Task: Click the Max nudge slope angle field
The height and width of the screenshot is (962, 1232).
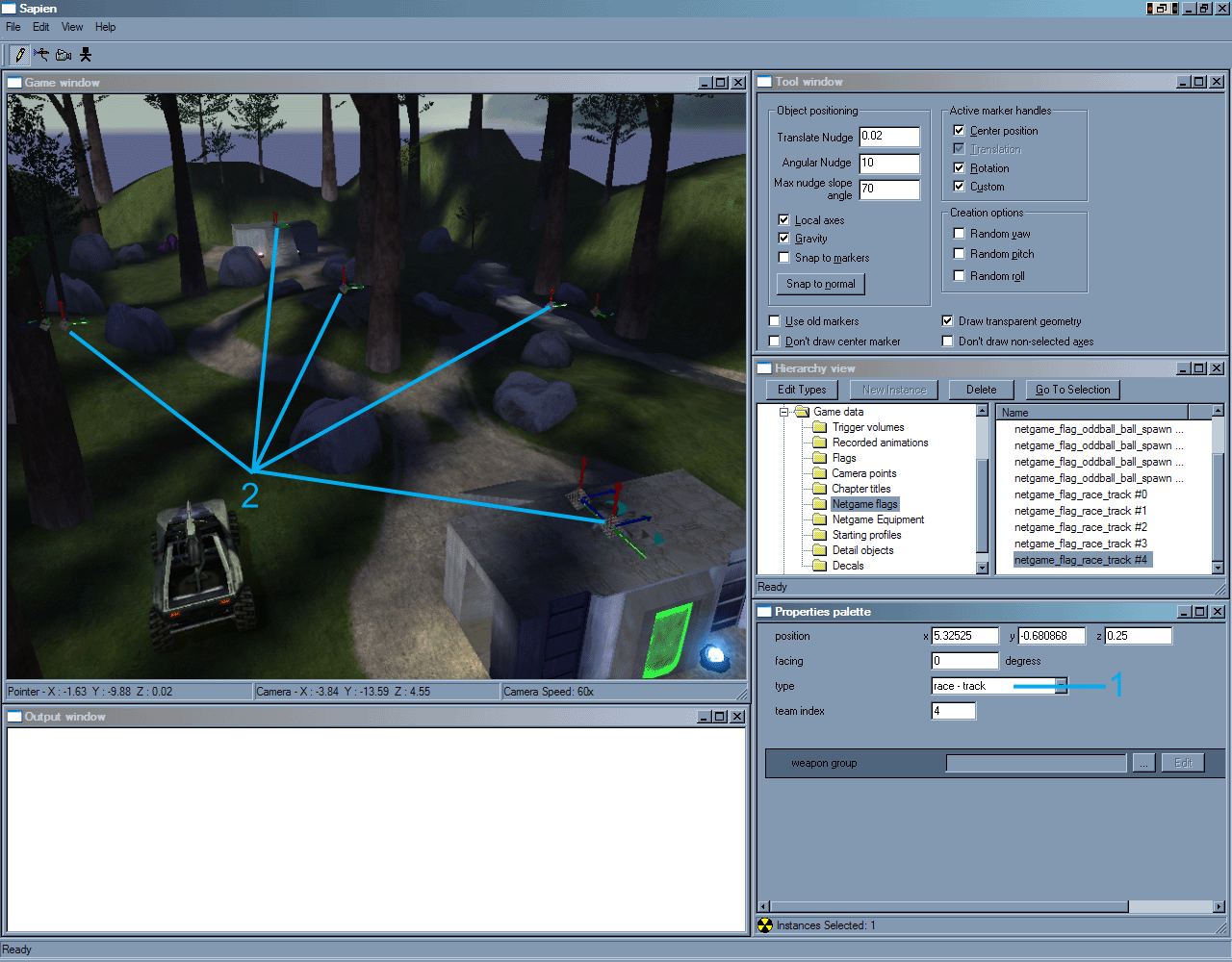Action: click(x=889, y=189)
